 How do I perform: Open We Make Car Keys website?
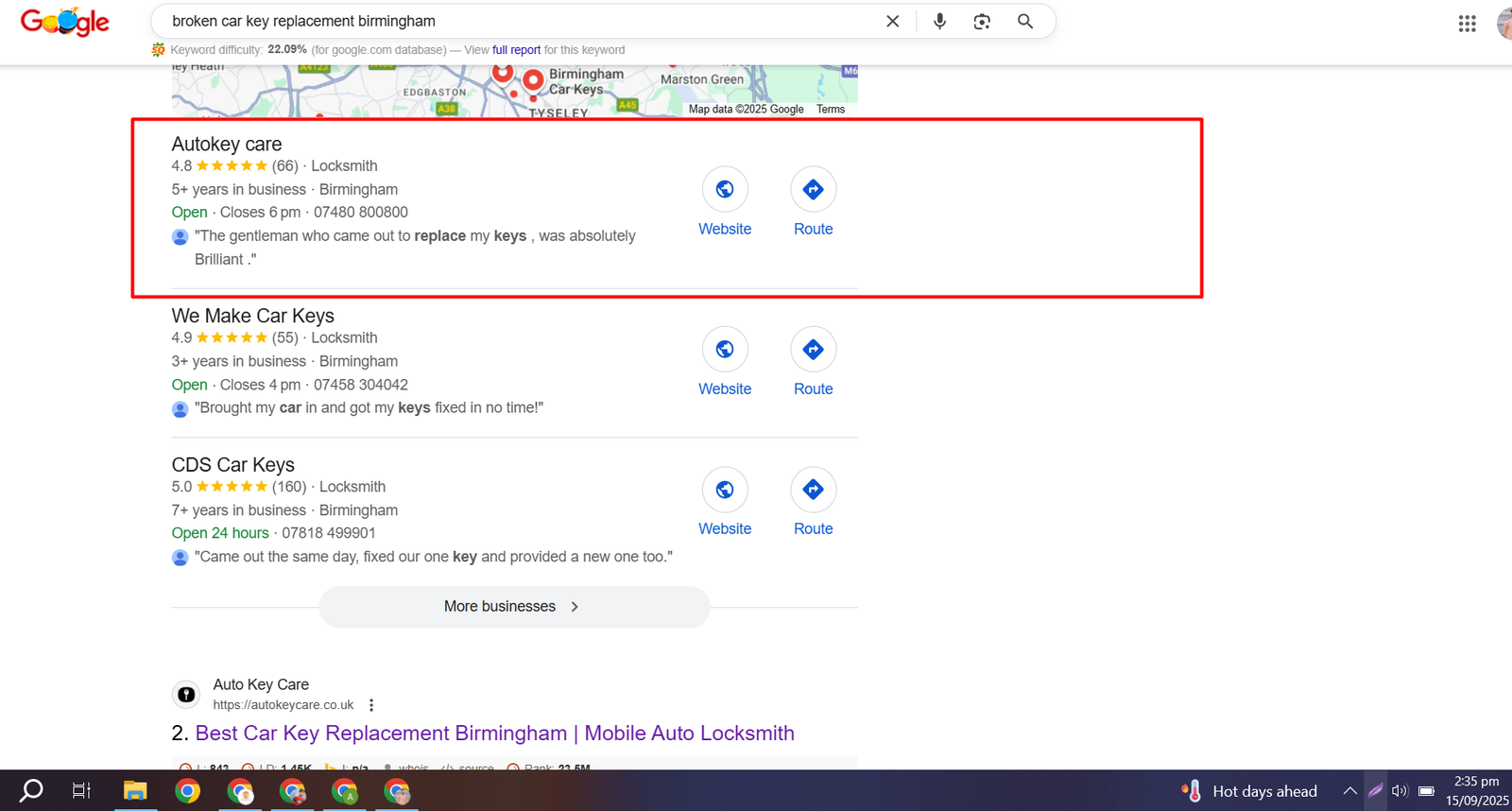click(x=725, y=350)
